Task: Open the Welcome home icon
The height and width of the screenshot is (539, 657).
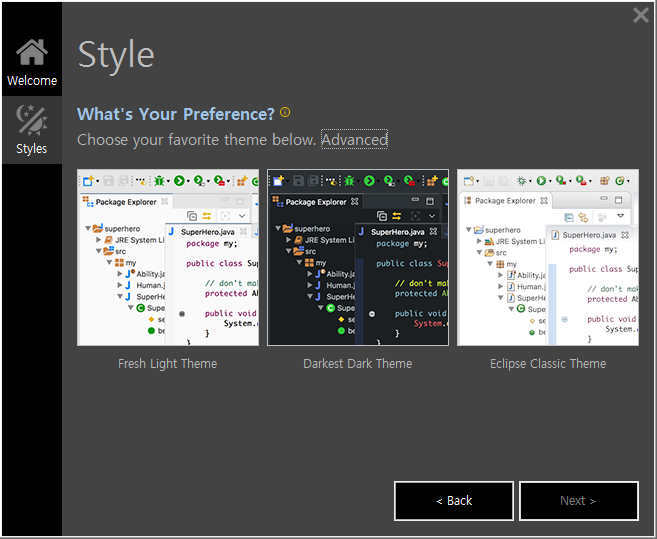Action: click(x=32, y=52)
